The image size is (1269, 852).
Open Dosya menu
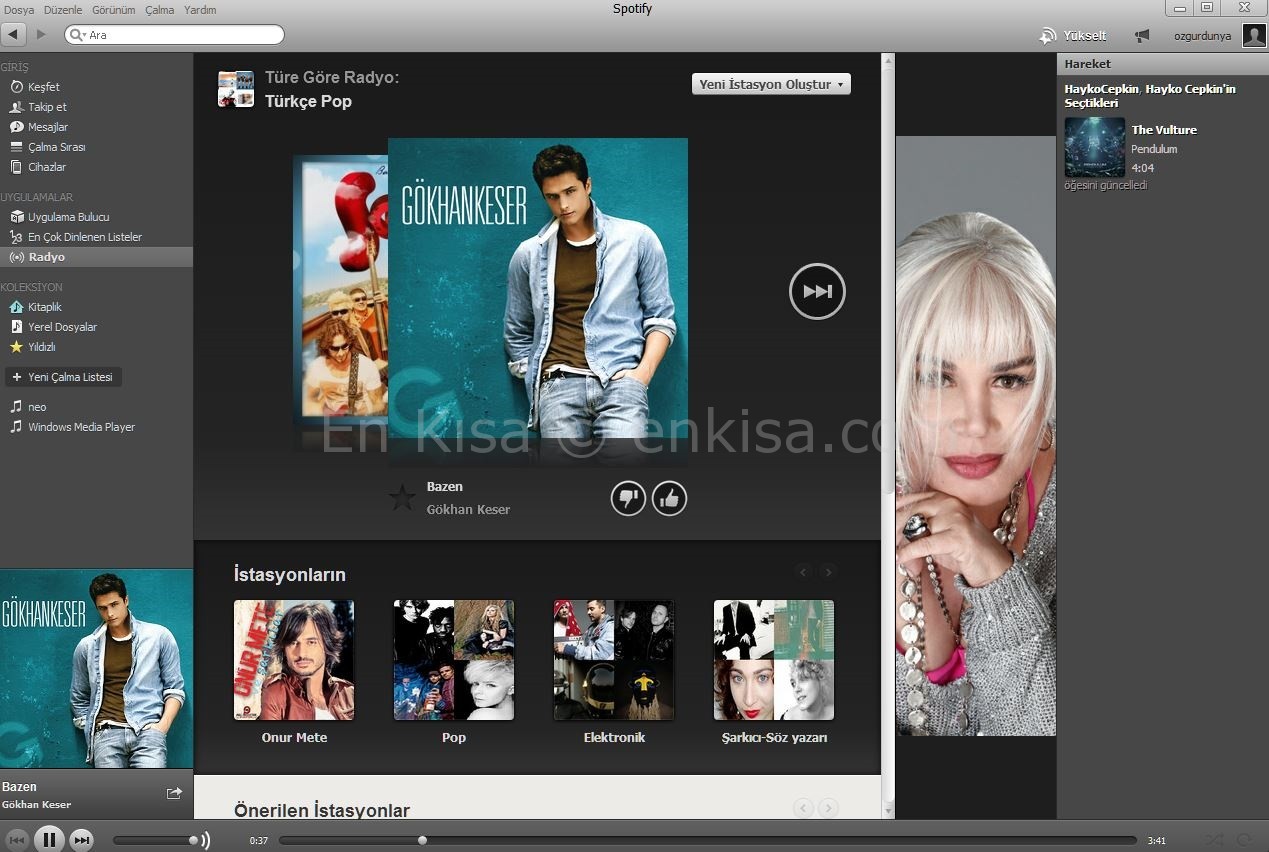tap(19, 10)
